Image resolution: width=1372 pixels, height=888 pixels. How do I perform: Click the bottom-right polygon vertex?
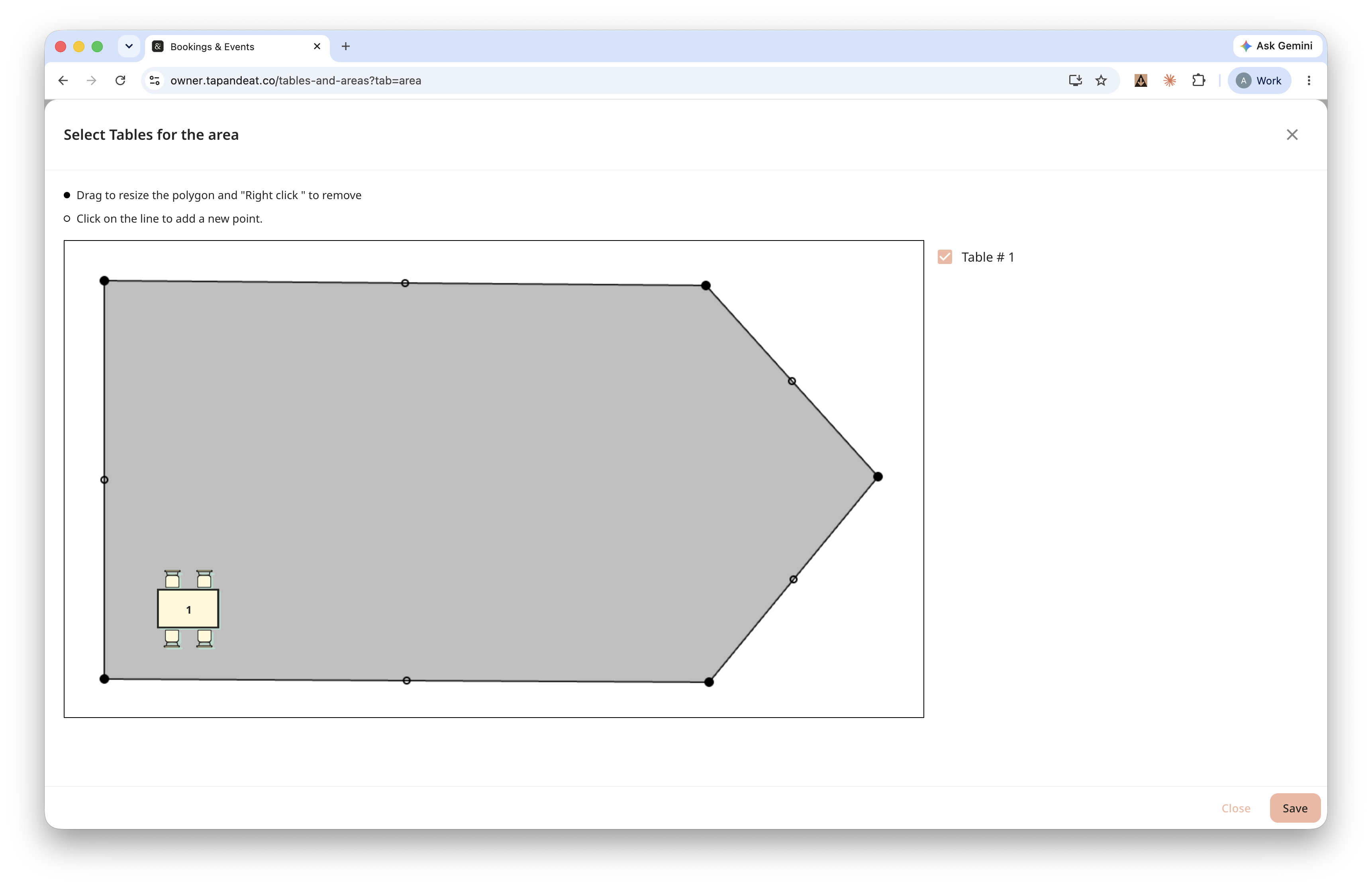pos(709,682)
